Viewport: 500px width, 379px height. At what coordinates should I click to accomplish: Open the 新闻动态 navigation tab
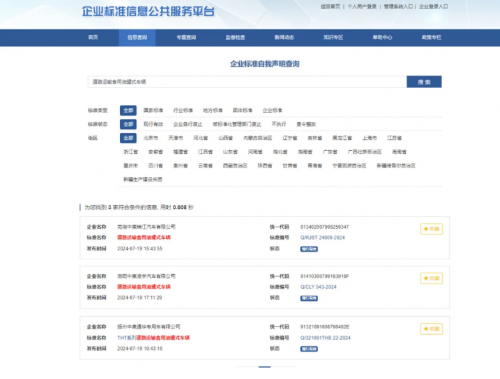pyautogui.click(x=284, y=37)
